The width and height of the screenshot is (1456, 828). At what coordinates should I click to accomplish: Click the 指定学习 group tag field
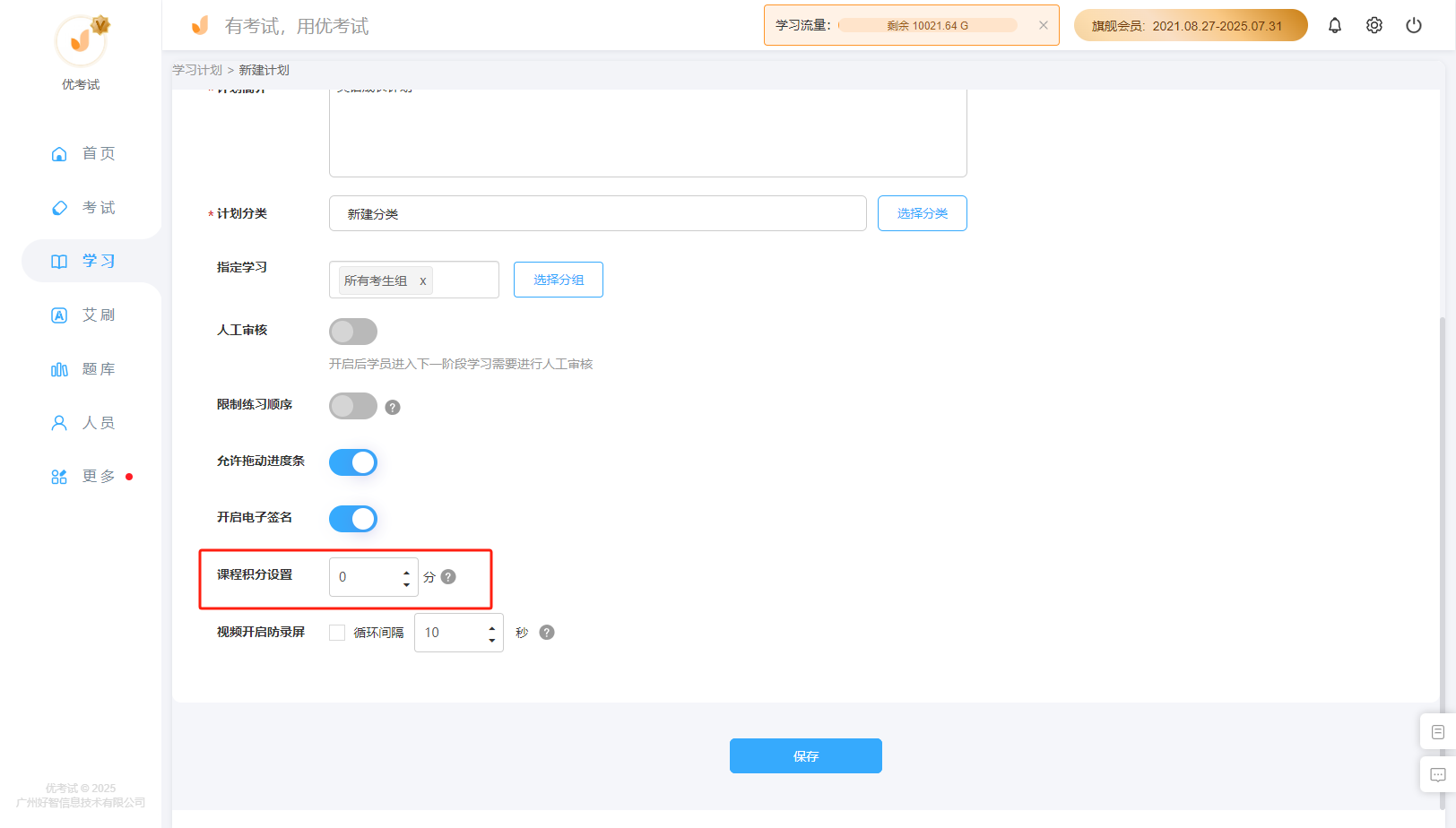tap(413, 280)
